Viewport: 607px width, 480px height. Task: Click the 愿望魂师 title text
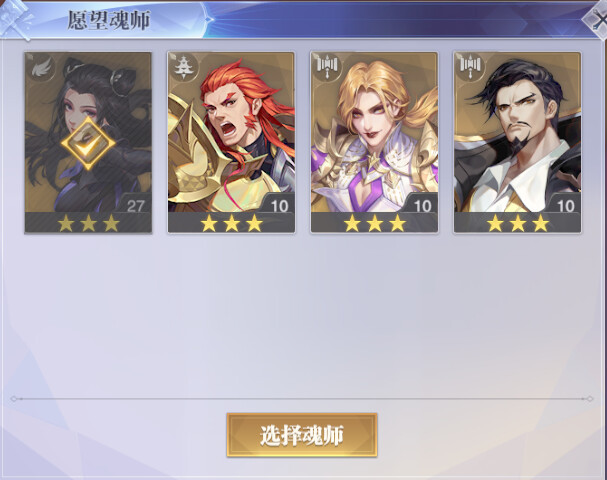108,20
